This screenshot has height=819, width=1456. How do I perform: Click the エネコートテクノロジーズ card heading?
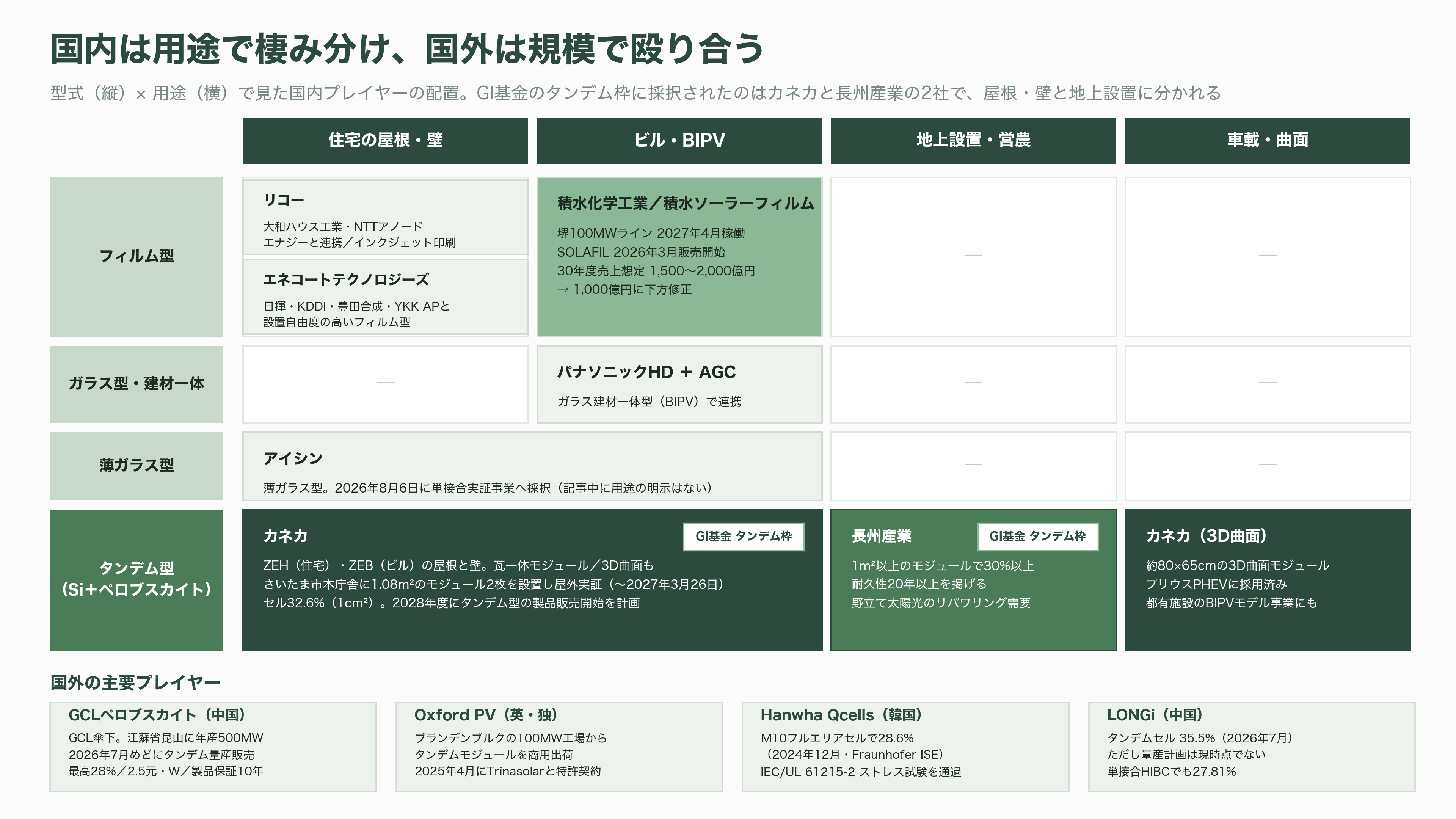[x=346, y=280]
